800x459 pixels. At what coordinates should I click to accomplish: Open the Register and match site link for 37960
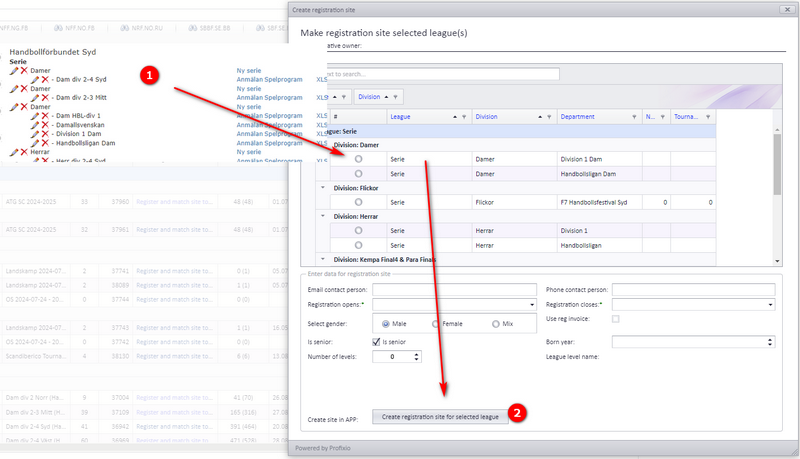(174, 202)
